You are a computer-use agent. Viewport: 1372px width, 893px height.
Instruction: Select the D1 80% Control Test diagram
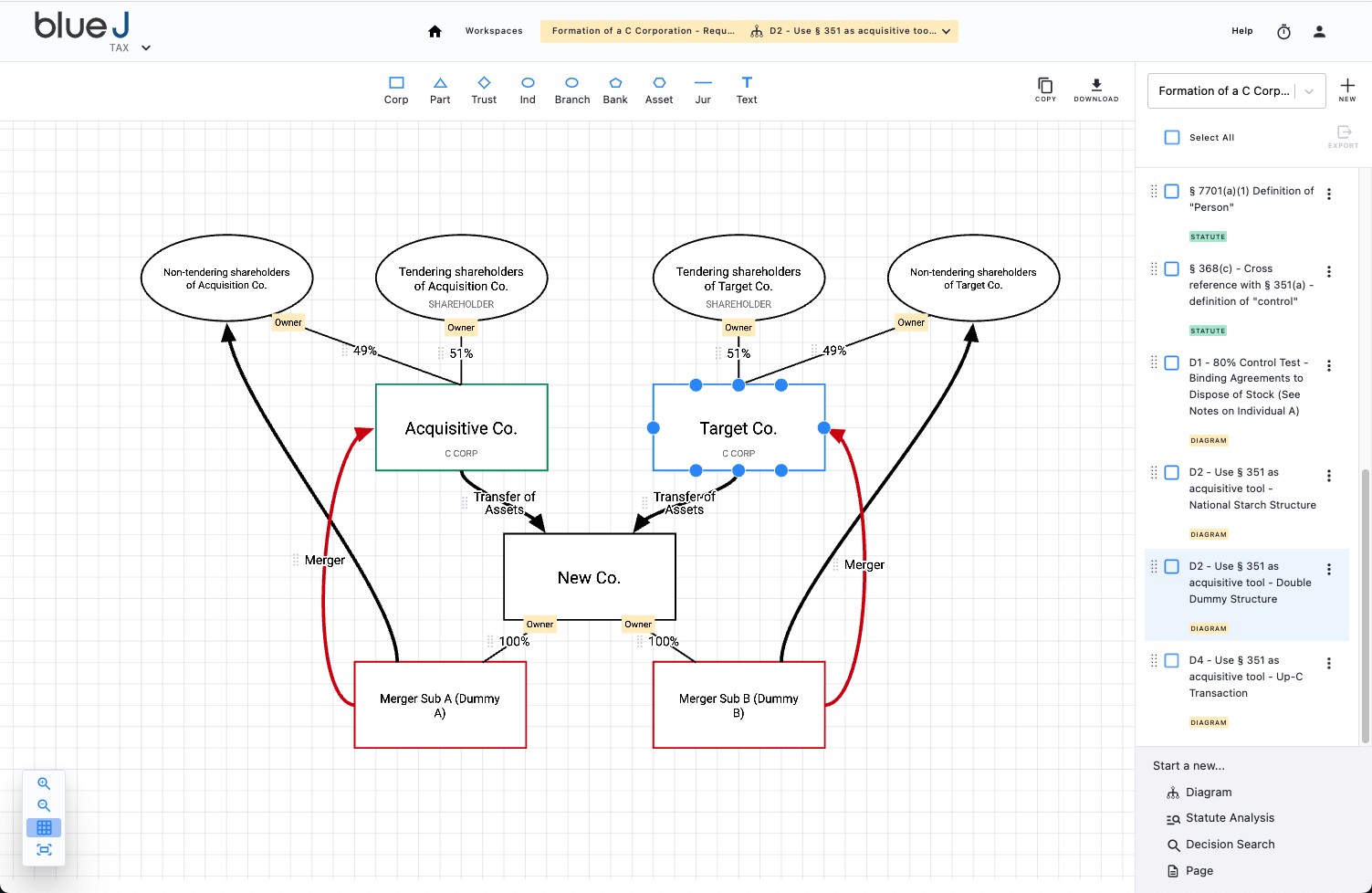[x=1251, y=386]
